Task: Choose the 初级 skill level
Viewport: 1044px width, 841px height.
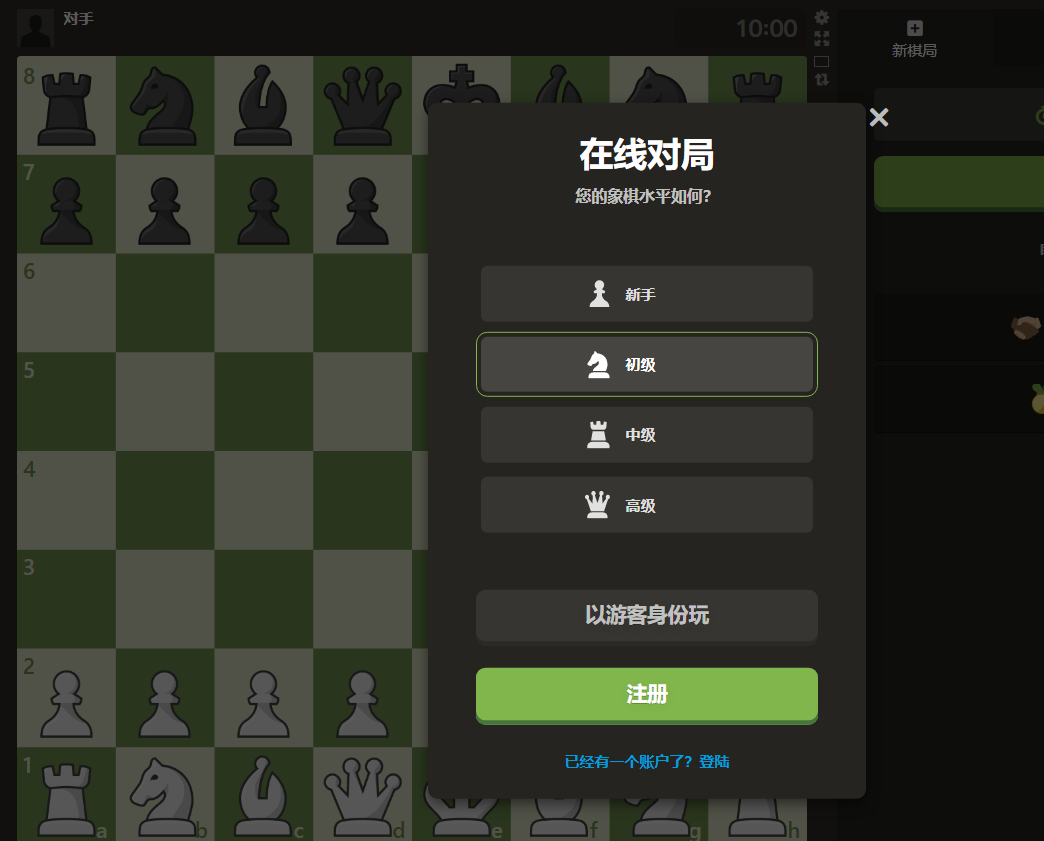Action: [647, 364]
